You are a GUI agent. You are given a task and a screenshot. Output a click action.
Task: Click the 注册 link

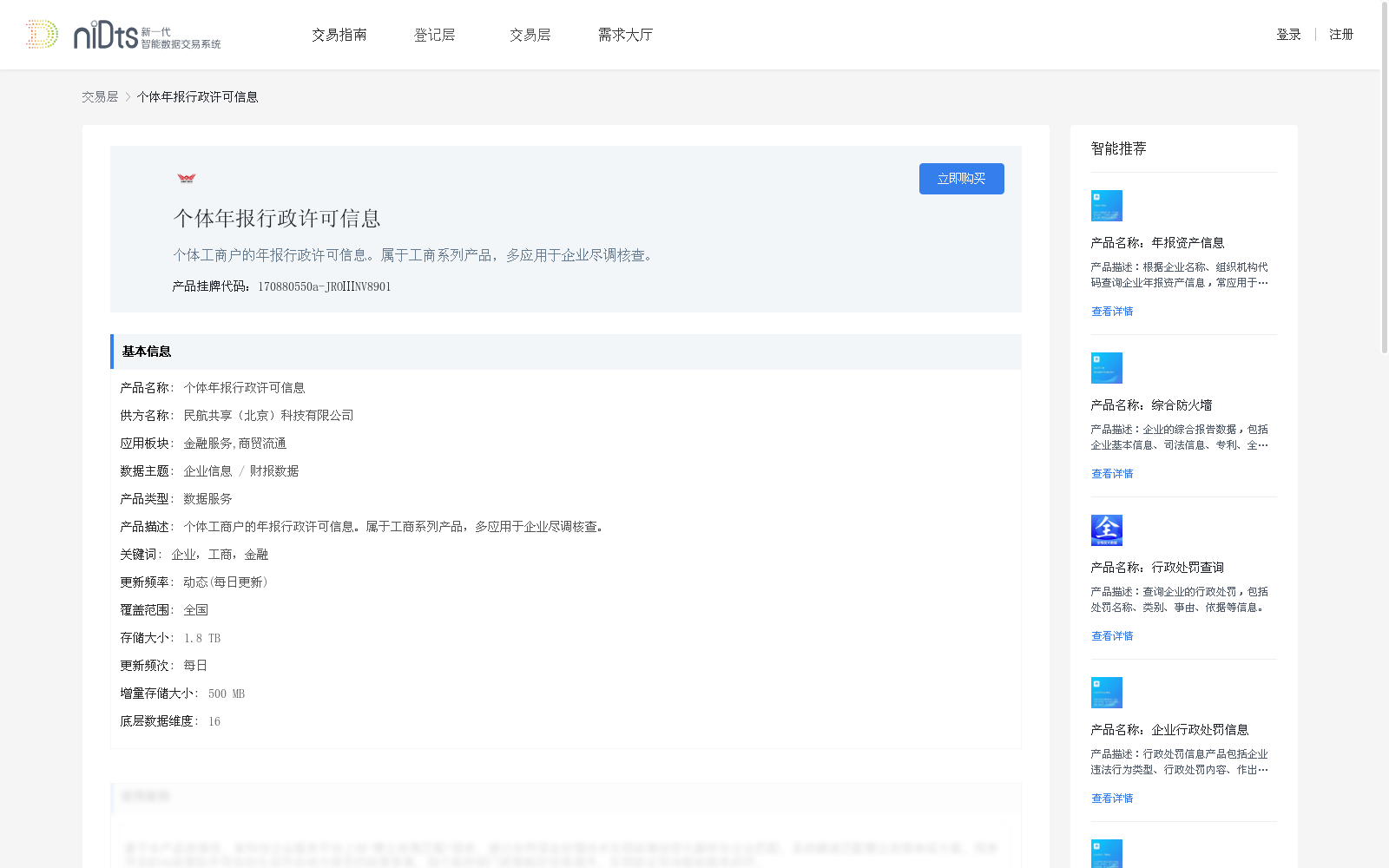pyautogui.click(x=1341, y=35)
